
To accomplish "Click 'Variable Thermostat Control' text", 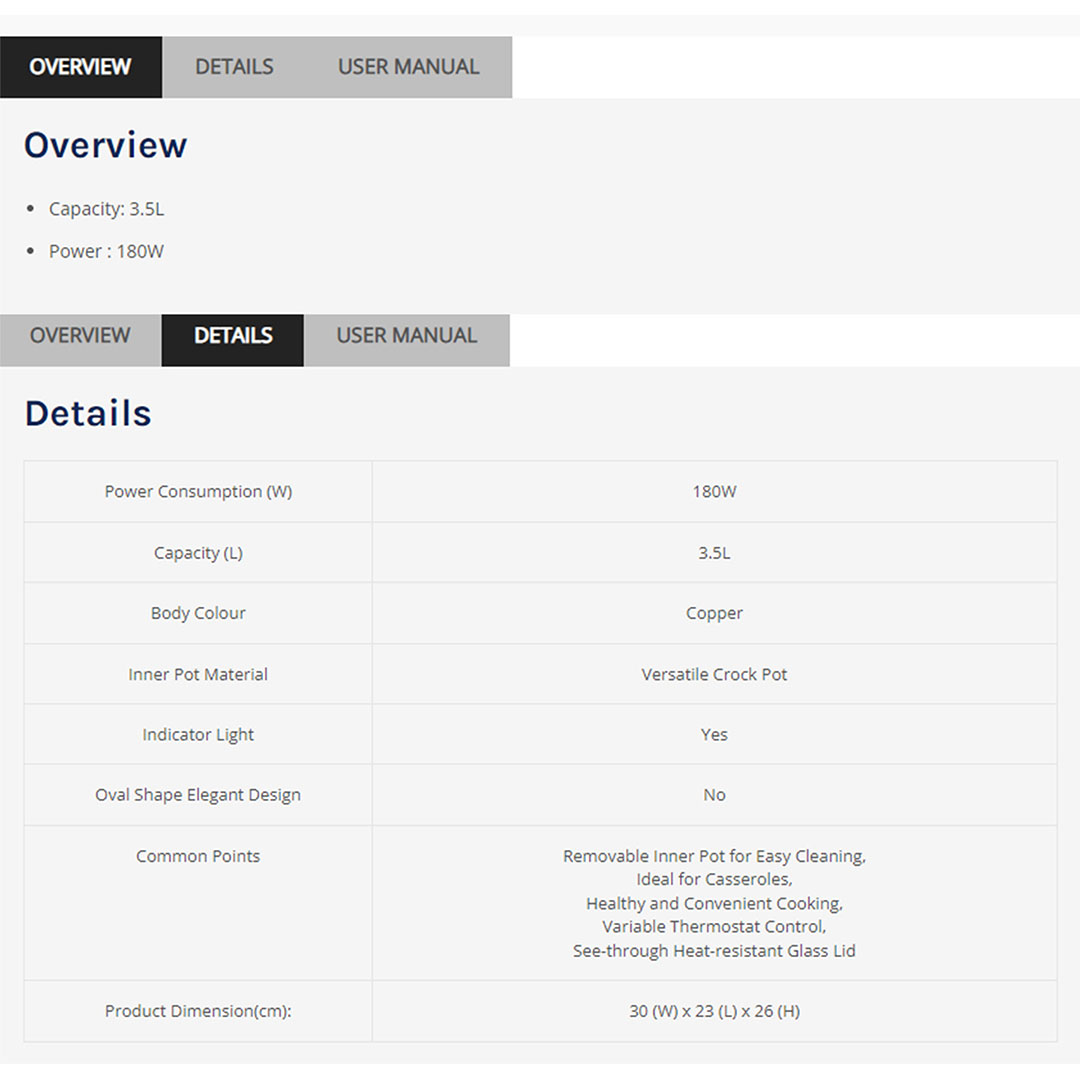I will tap(714, 927).
